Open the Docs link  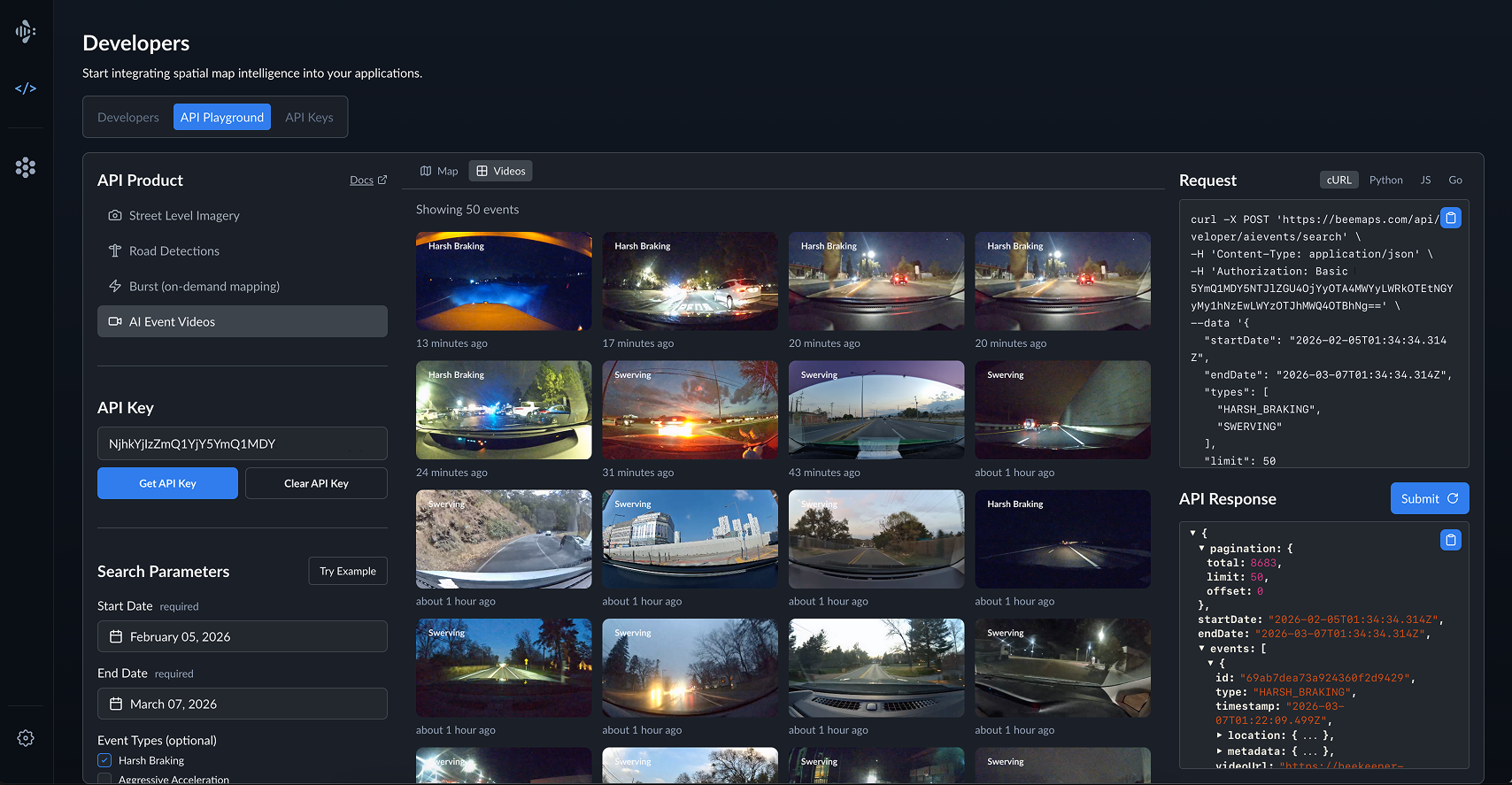point(368,180)
